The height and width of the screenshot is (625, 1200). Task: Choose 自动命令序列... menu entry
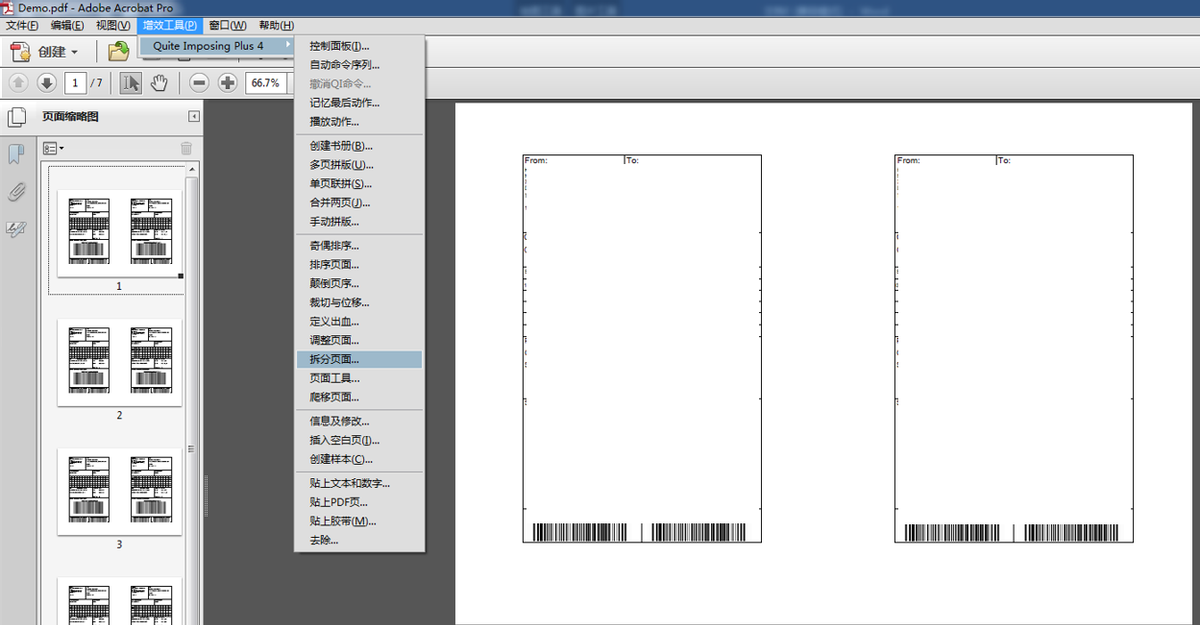point(360,65)
